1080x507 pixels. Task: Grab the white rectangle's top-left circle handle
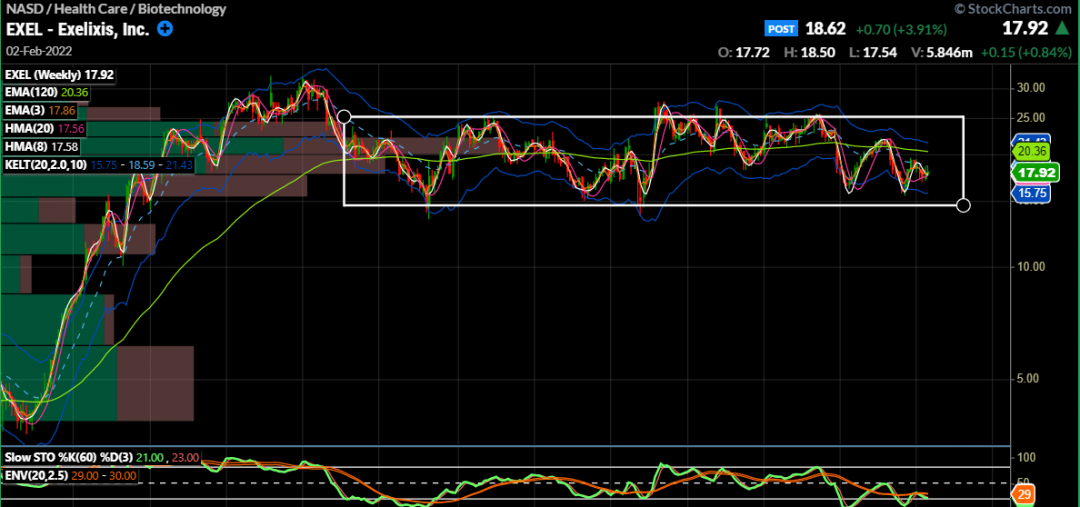344,117
